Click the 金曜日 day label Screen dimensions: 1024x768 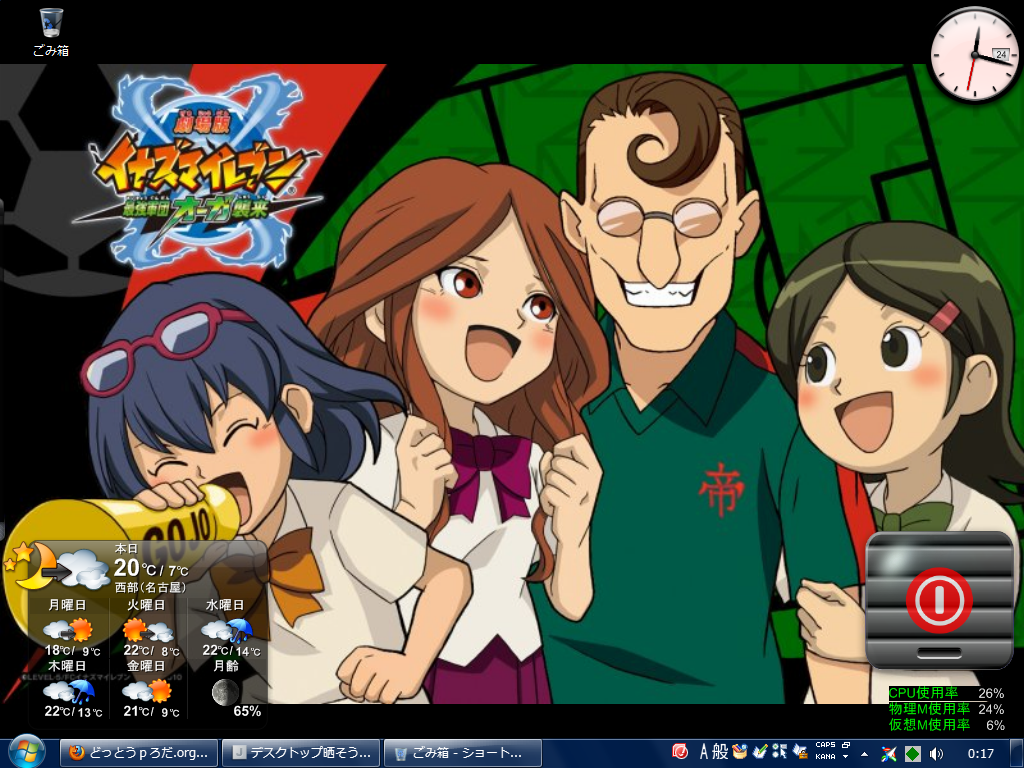(146, 665)
